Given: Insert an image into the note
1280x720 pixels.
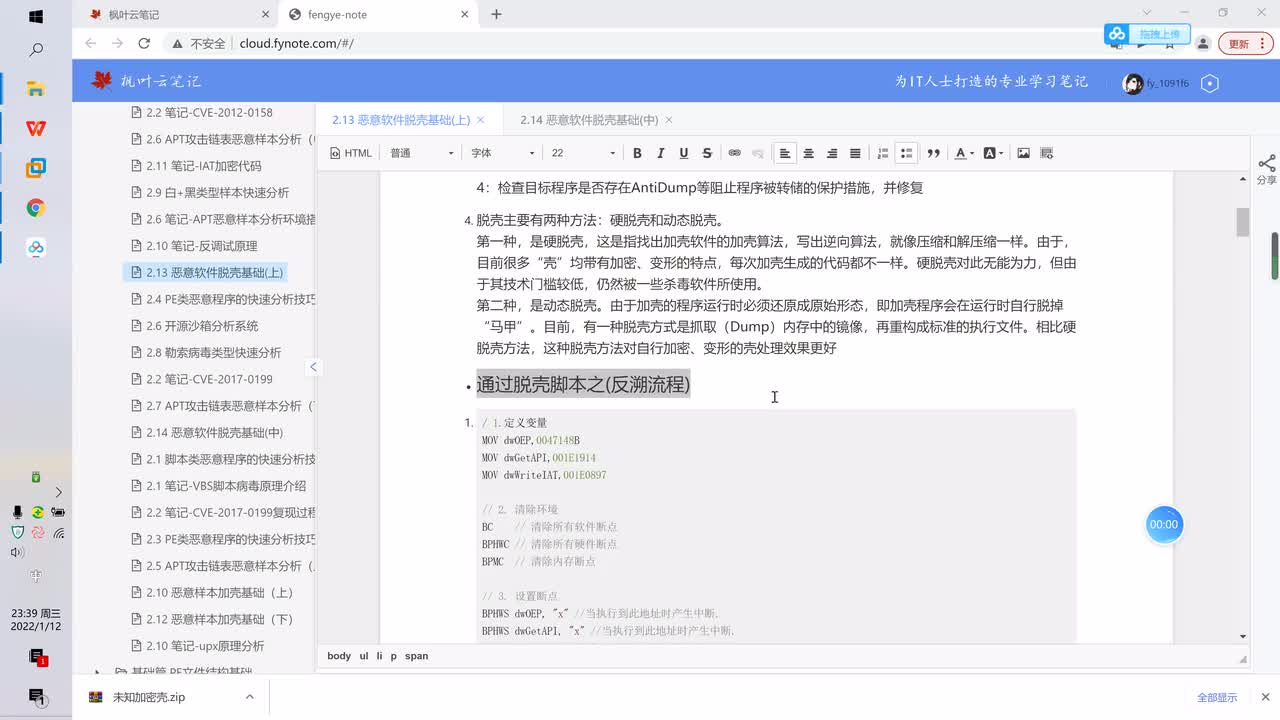Looking at the screenshot, I should [1023, 153].
